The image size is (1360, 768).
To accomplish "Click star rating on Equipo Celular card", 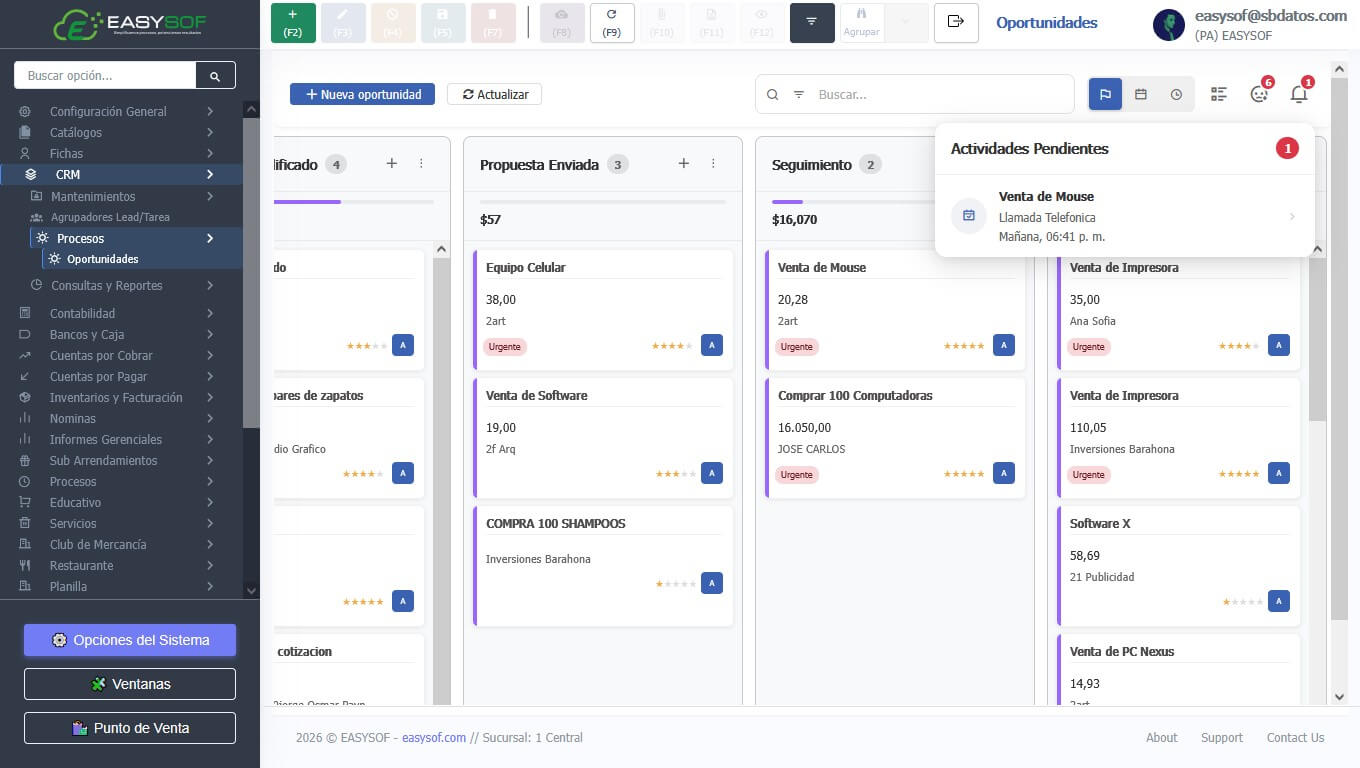I will click(x=672, y=346).
